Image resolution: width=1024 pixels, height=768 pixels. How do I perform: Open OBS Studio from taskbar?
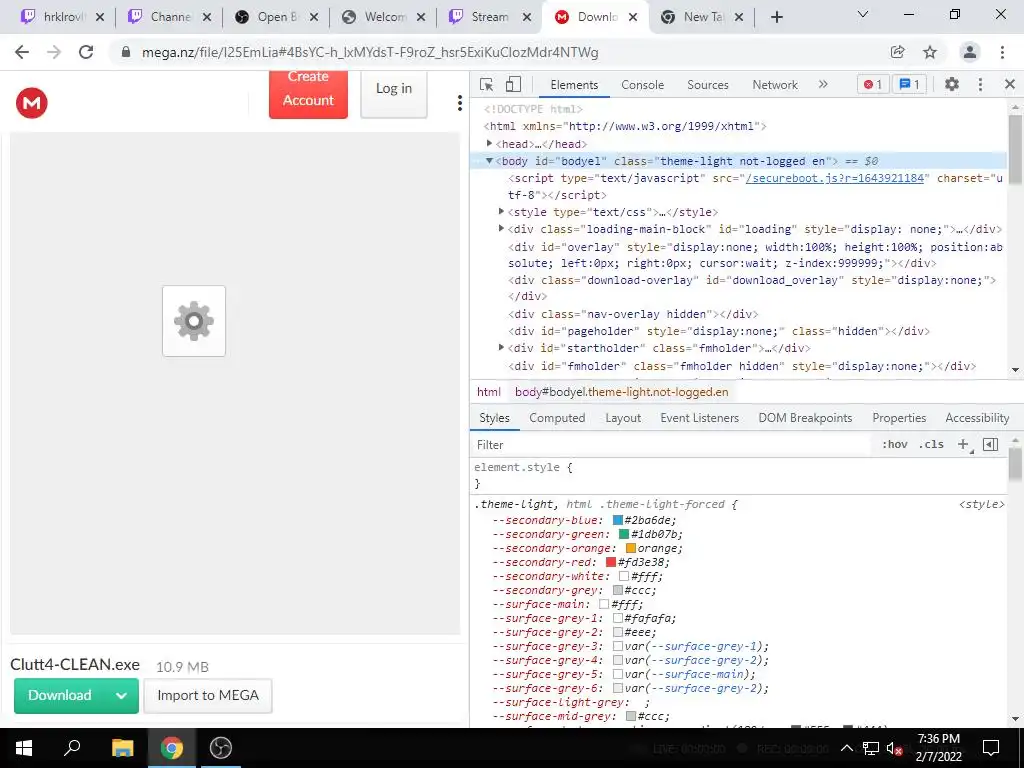point(221,748)
